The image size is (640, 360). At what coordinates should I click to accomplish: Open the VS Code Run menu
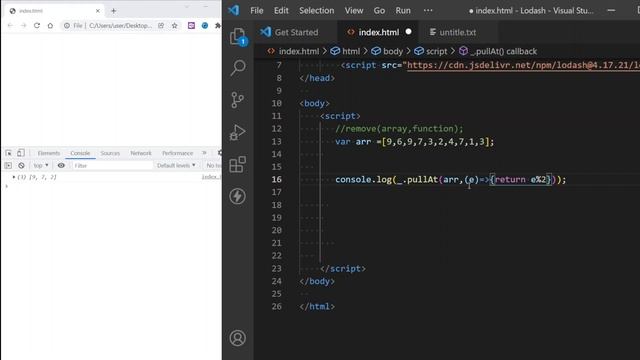[403, 11]
